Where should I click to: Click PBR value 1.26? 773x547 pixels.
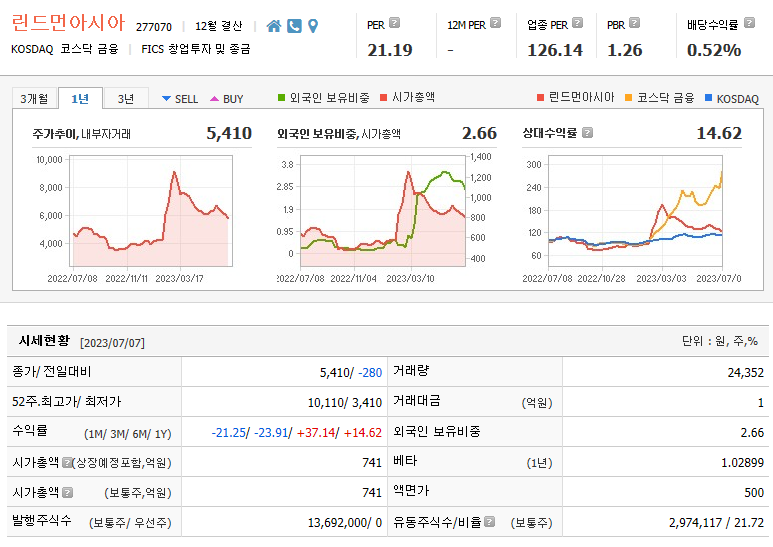[x=625, y=50]
